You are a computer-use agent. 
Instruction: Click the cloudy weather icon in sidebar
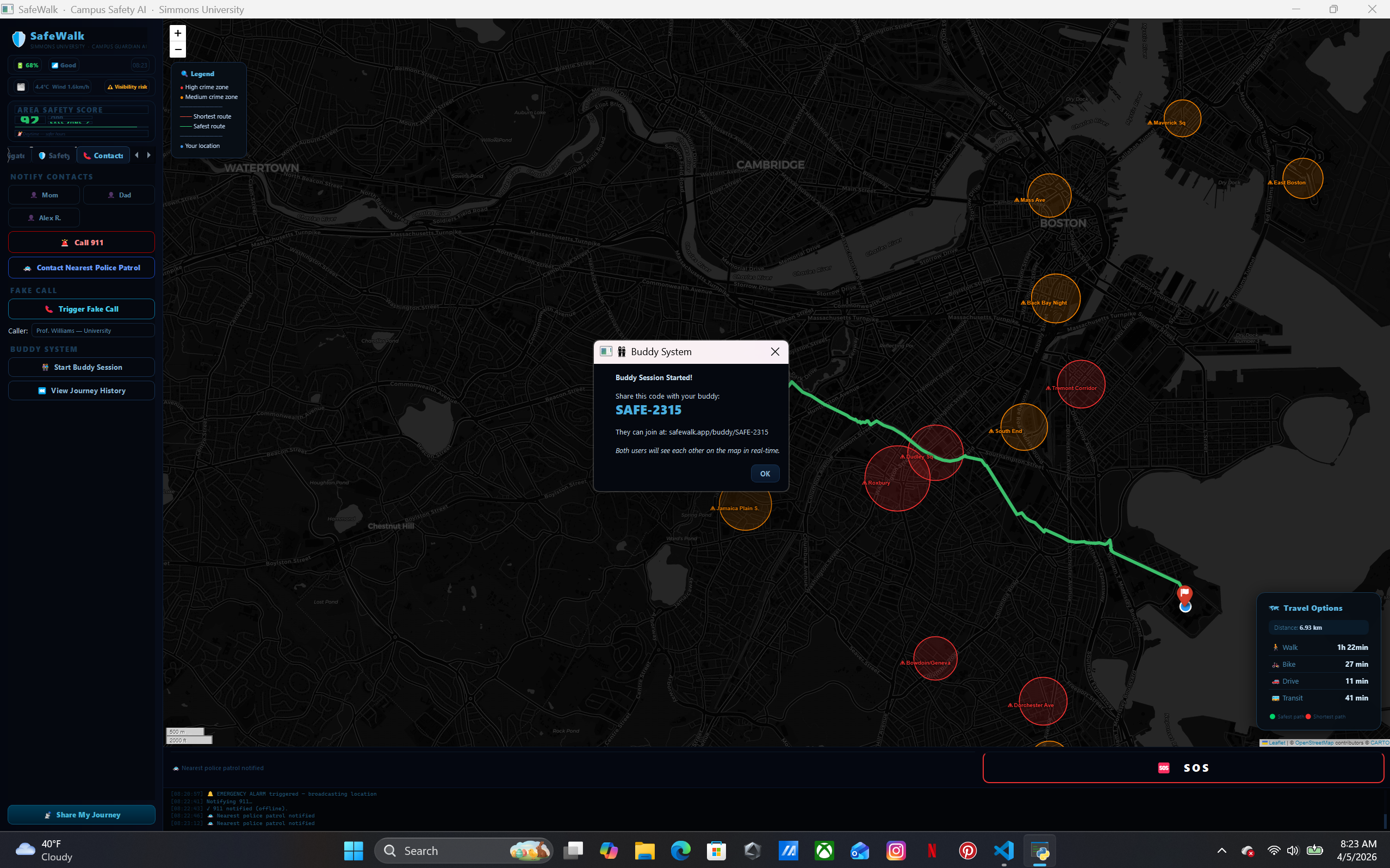[x=21, y=86]
